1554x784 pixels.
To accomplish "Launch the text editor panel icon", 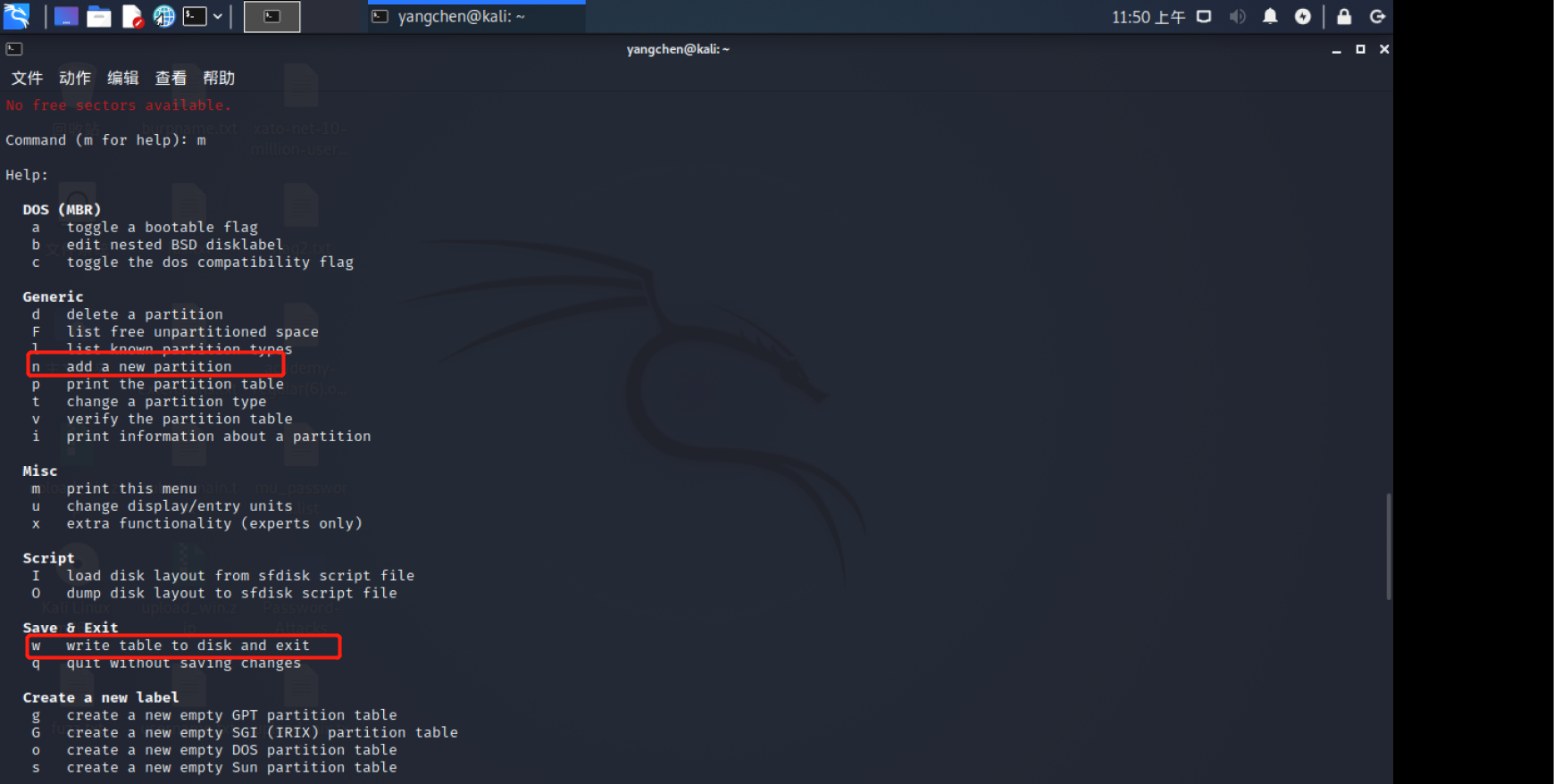I will (x=132, y=16).
